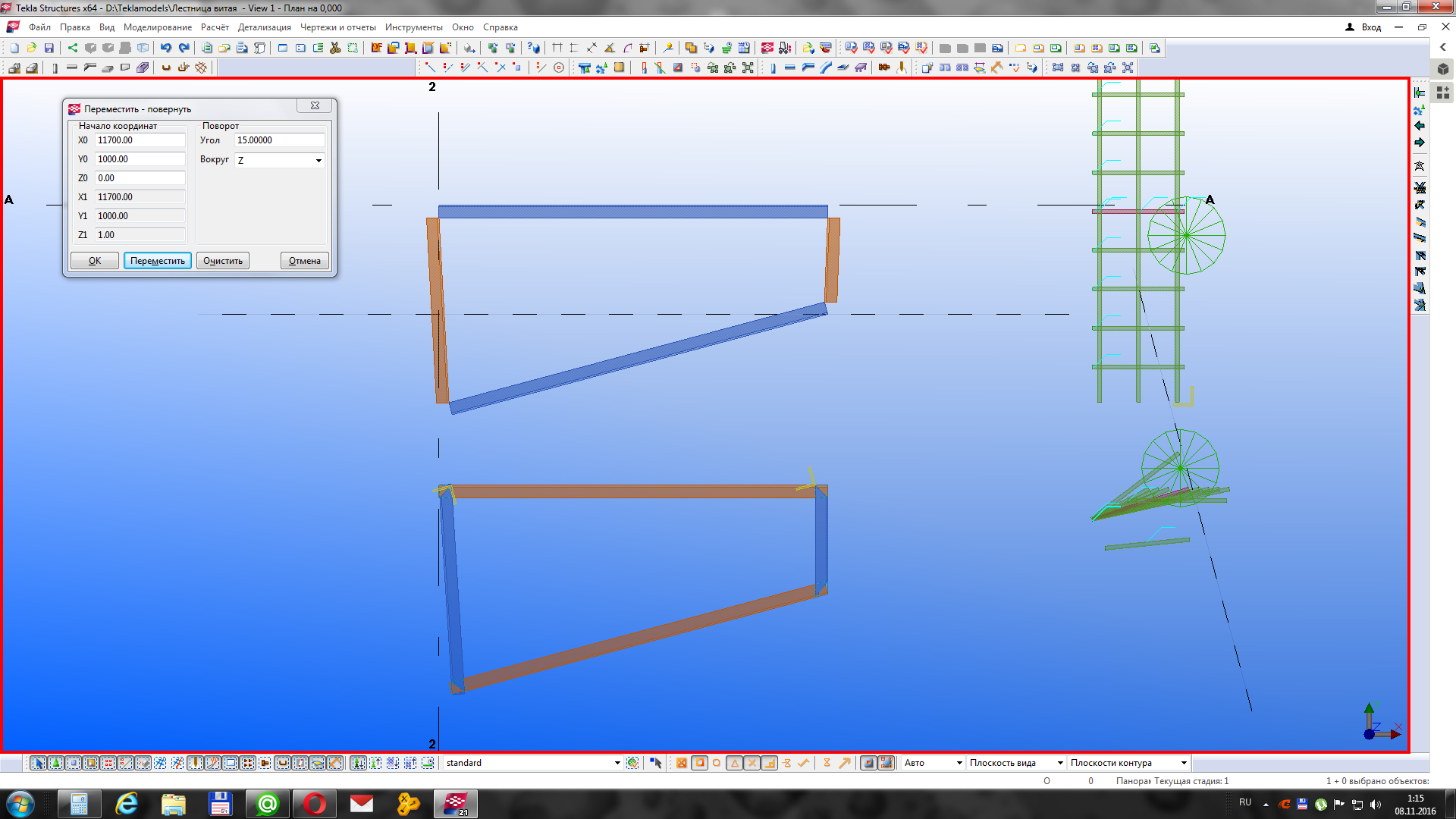Image resolution: width=1456 pixels, height=819 pixels.
Task: Toggle the select all selection switch
Action: click(39, 763)
